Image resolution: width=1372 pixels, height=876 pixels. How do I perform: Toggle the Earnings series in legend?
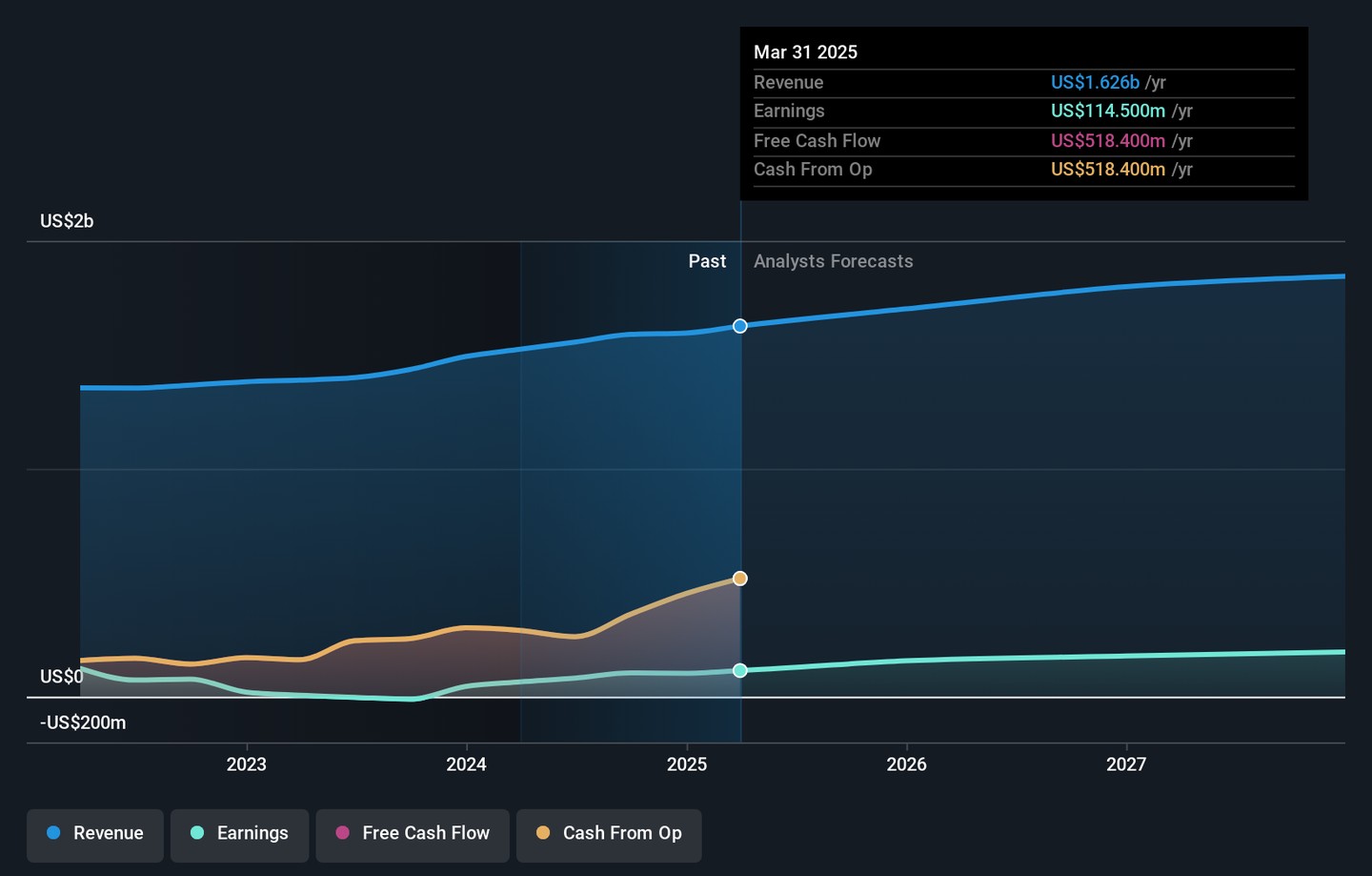pos(239,834)
